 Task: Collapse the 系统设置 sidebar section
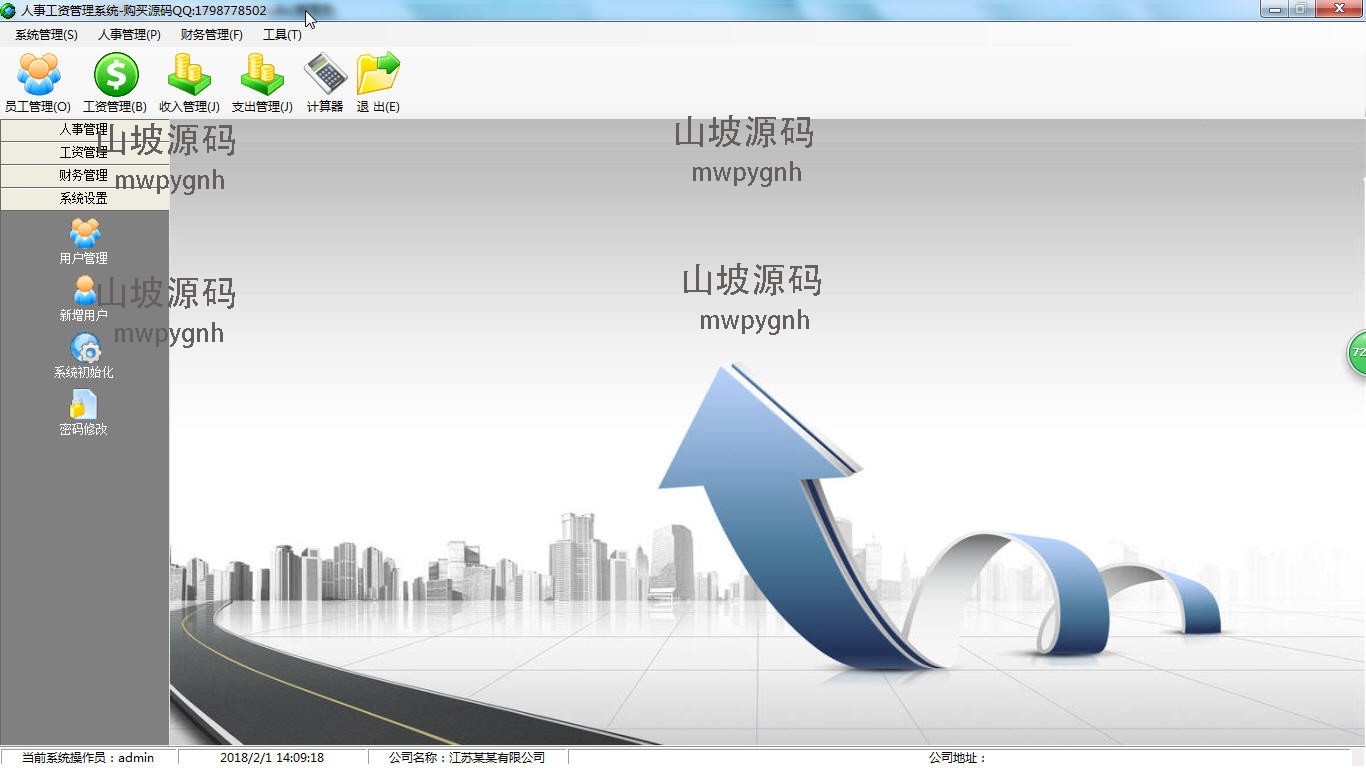85,199
